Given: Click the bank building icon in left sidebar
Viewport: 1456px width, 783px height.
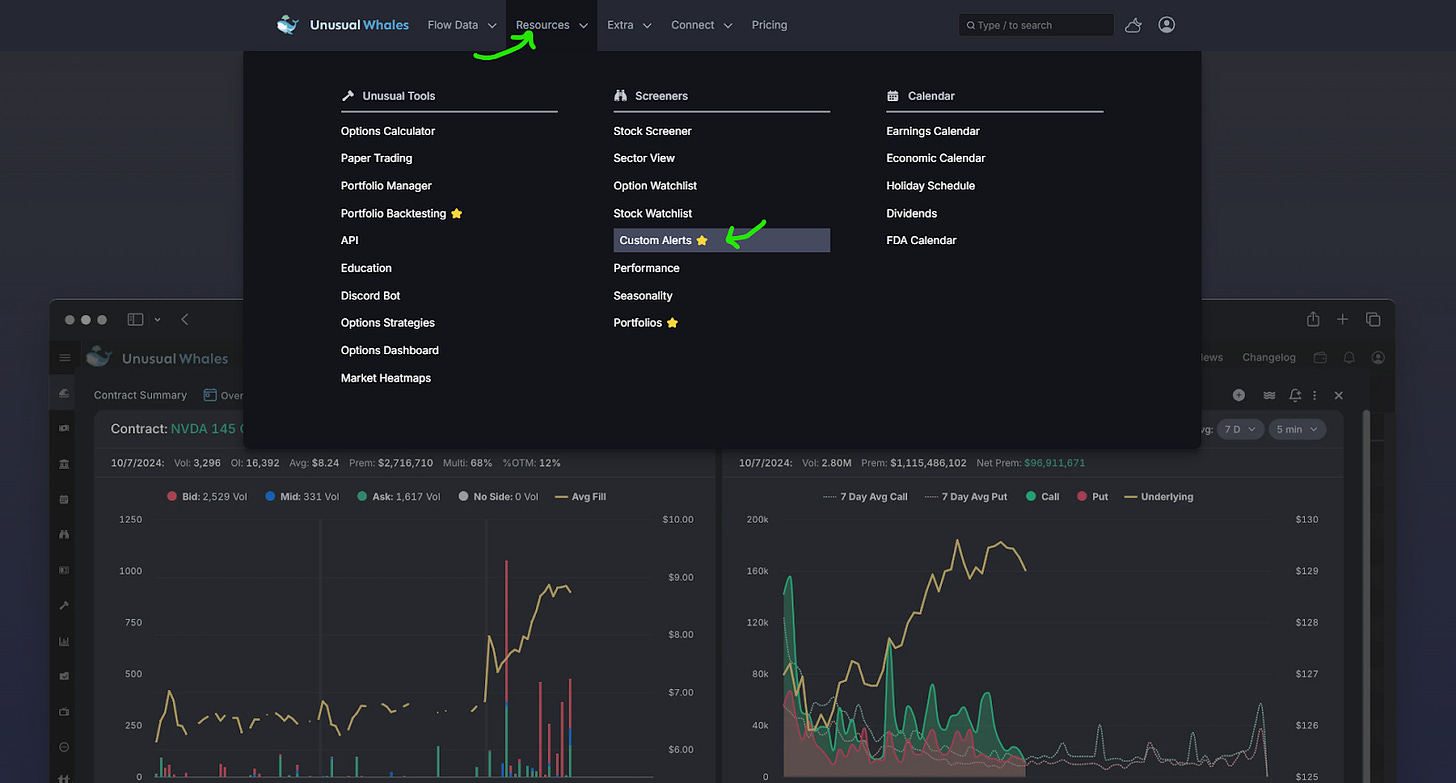Looking at the screenshot, I should tap(65, 464).
